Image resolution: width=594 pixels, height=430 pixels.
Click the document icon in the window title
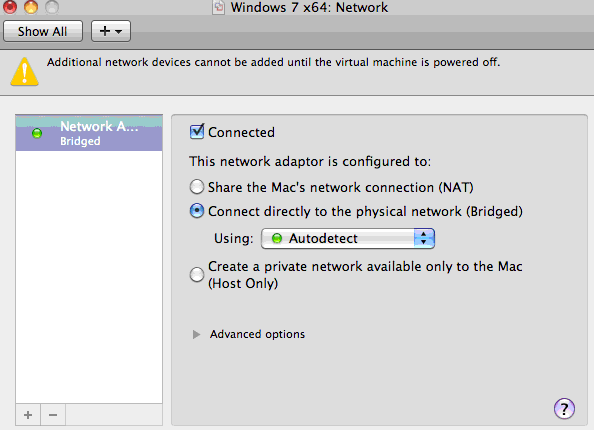click(x=219, y=7)
